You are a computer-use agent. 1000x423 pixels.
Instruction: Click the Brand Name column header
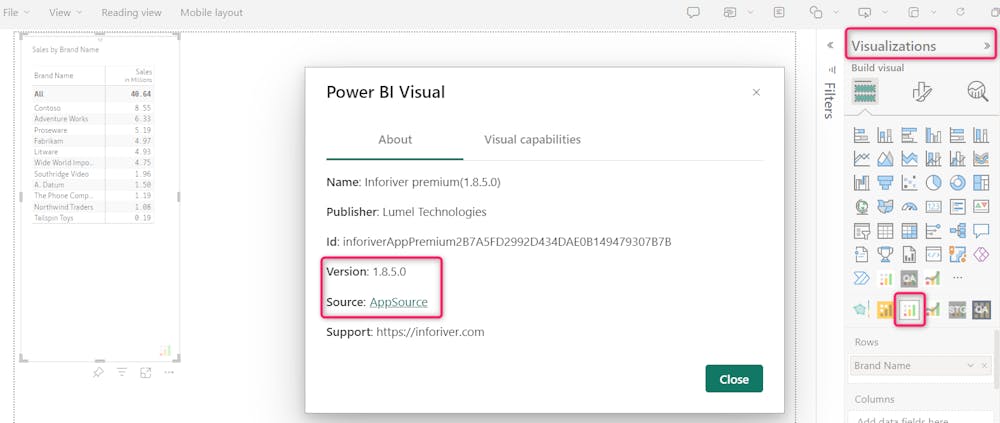[54, 75]
